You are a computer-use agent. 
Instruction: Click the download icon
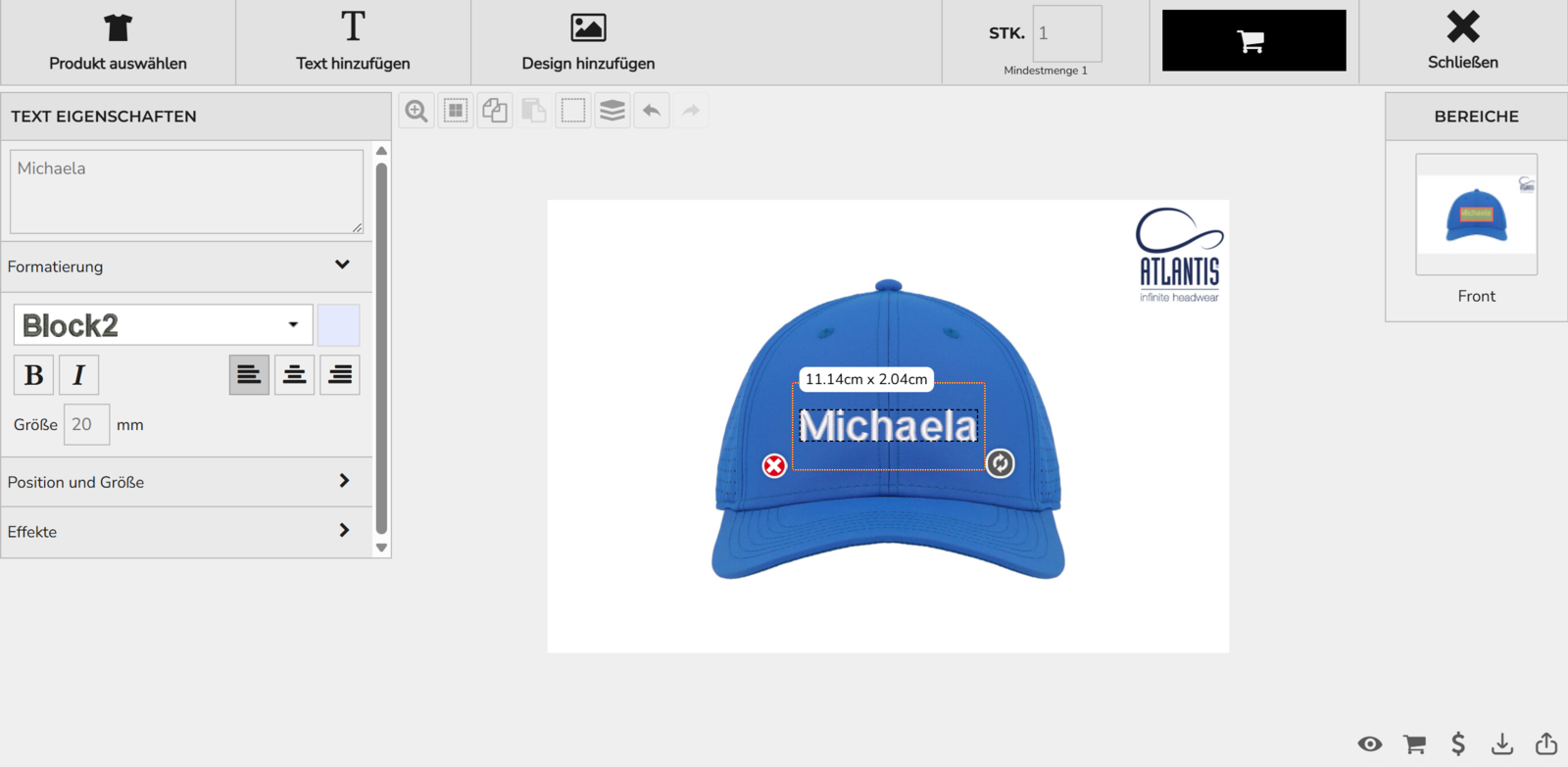[x=1501, y=744]
